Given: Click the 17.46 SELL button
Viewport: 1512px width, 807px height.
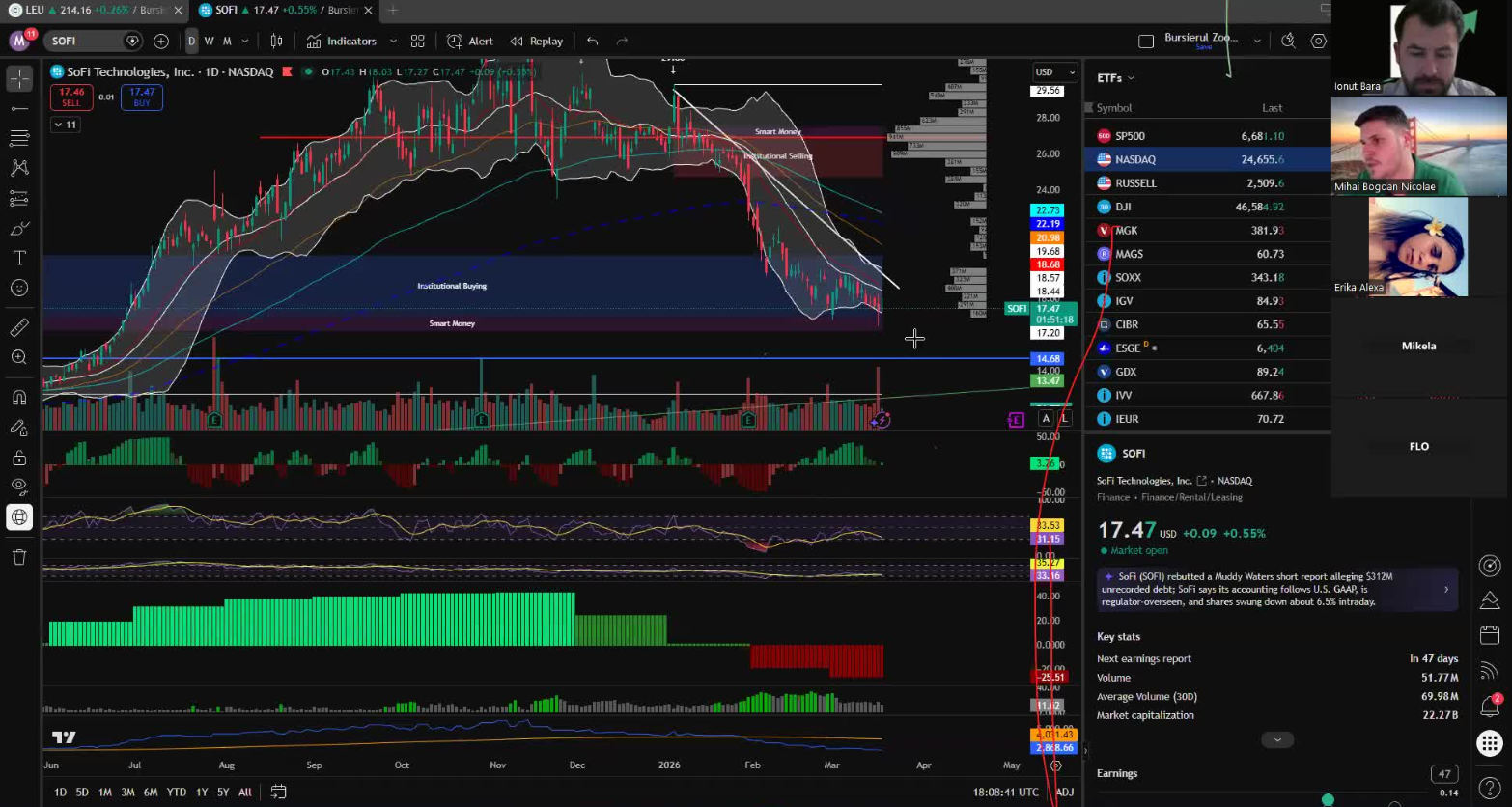Looking at the screenshot, I should tap(71, 97).
